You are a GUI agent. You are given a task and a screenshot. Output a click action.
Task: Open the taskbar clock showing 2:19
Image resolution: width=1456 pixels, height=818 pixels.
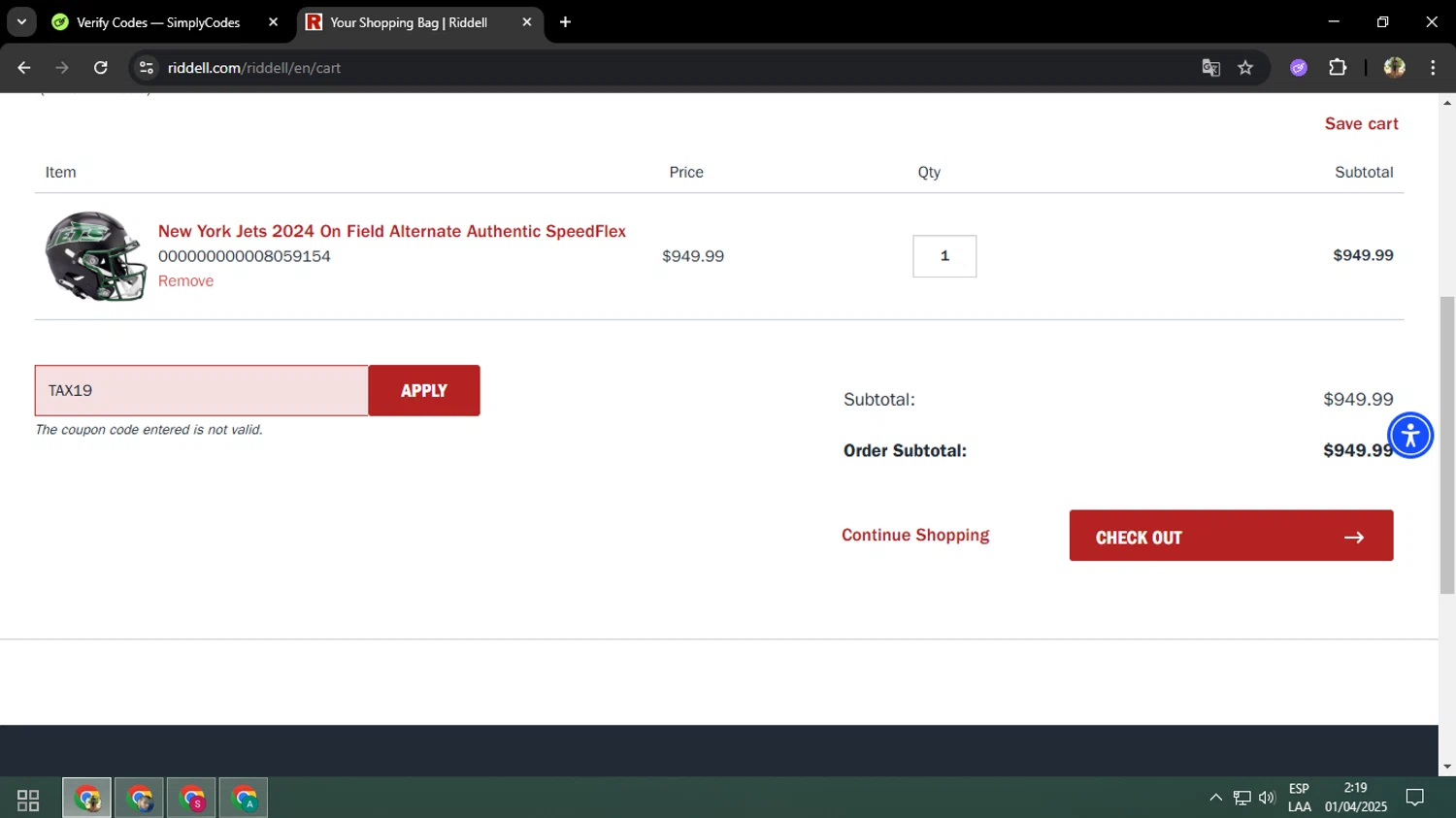1356,798
